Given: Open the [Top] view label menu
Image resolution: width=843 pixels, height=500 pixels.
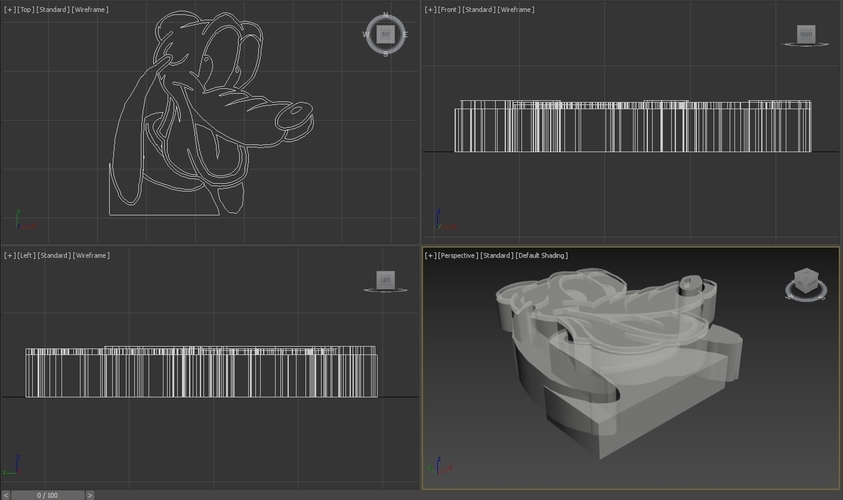Looking at the screenshot, I should click(26, 10).
